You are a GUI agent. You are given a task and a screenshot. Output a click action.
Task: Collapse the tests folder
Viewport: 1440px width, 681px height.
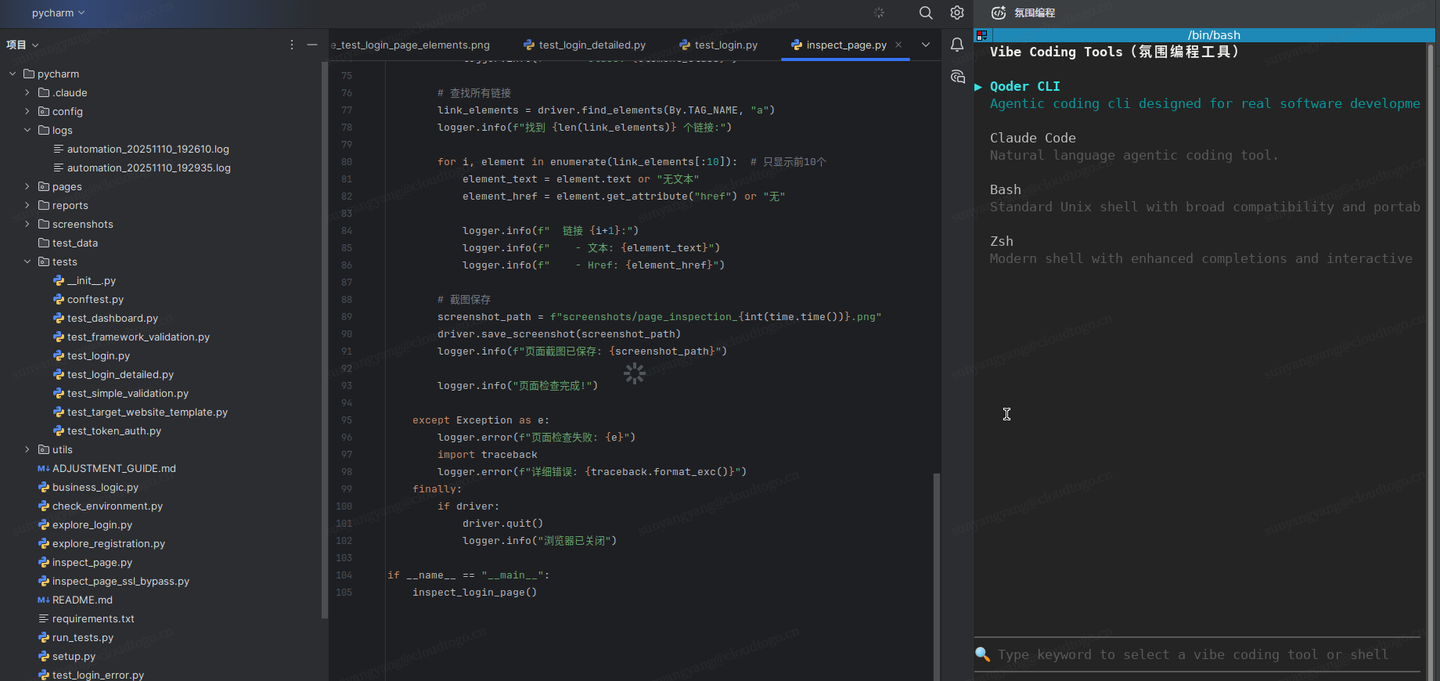pos(27,262)
